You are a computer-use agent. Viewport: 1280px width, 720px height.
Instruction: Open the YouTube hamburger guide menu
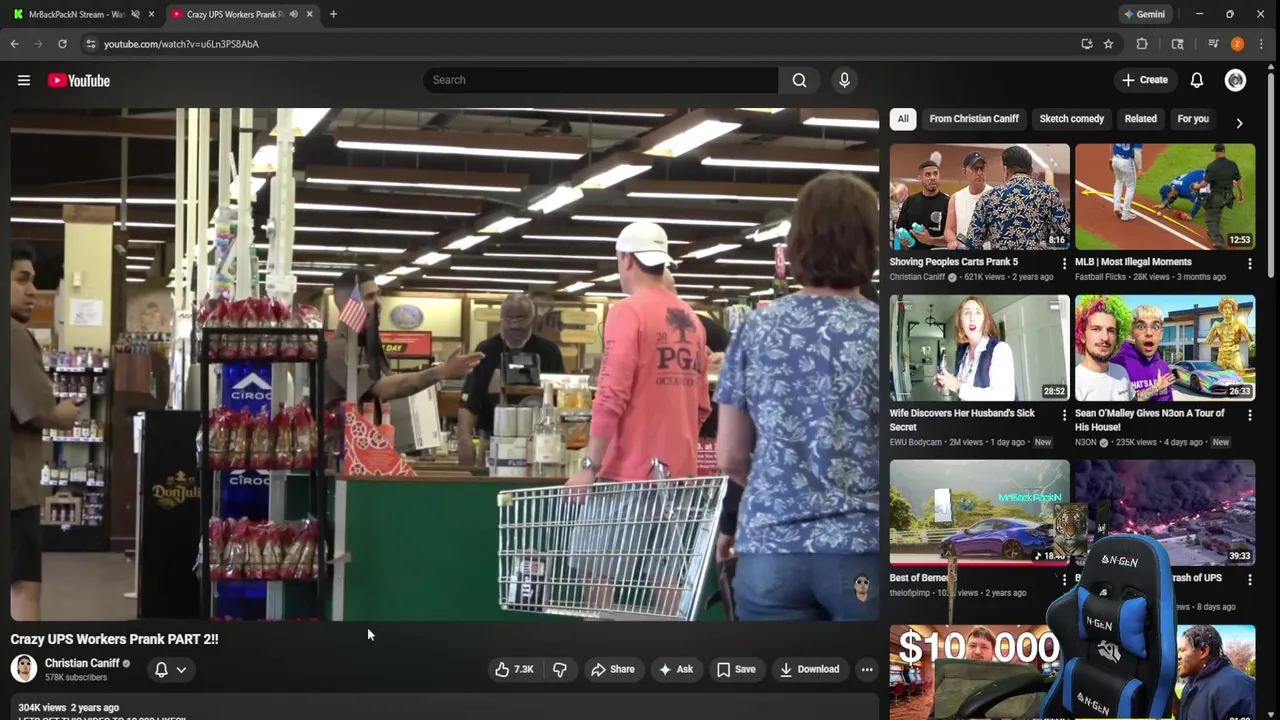pyautogui.click(x=24, y=80)
